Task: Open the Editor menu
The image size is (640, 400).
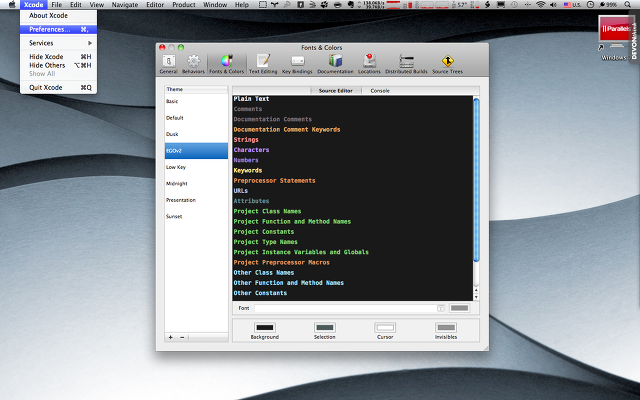Action: point(155,5)
